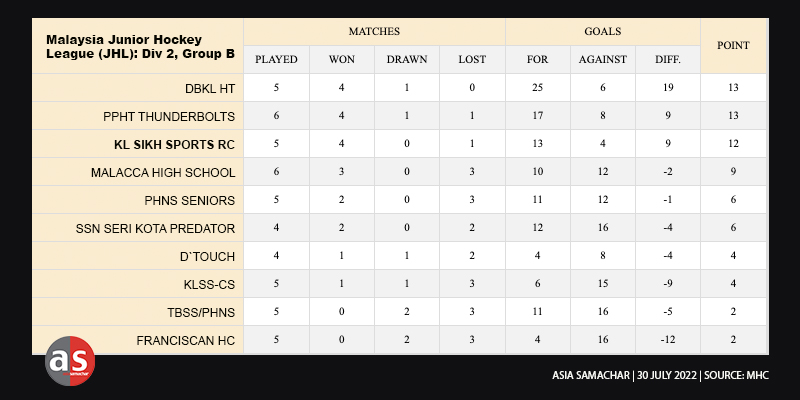Click the Asia Samachar source credit text
Screen dimensions: 800x400
pos(669,377)
